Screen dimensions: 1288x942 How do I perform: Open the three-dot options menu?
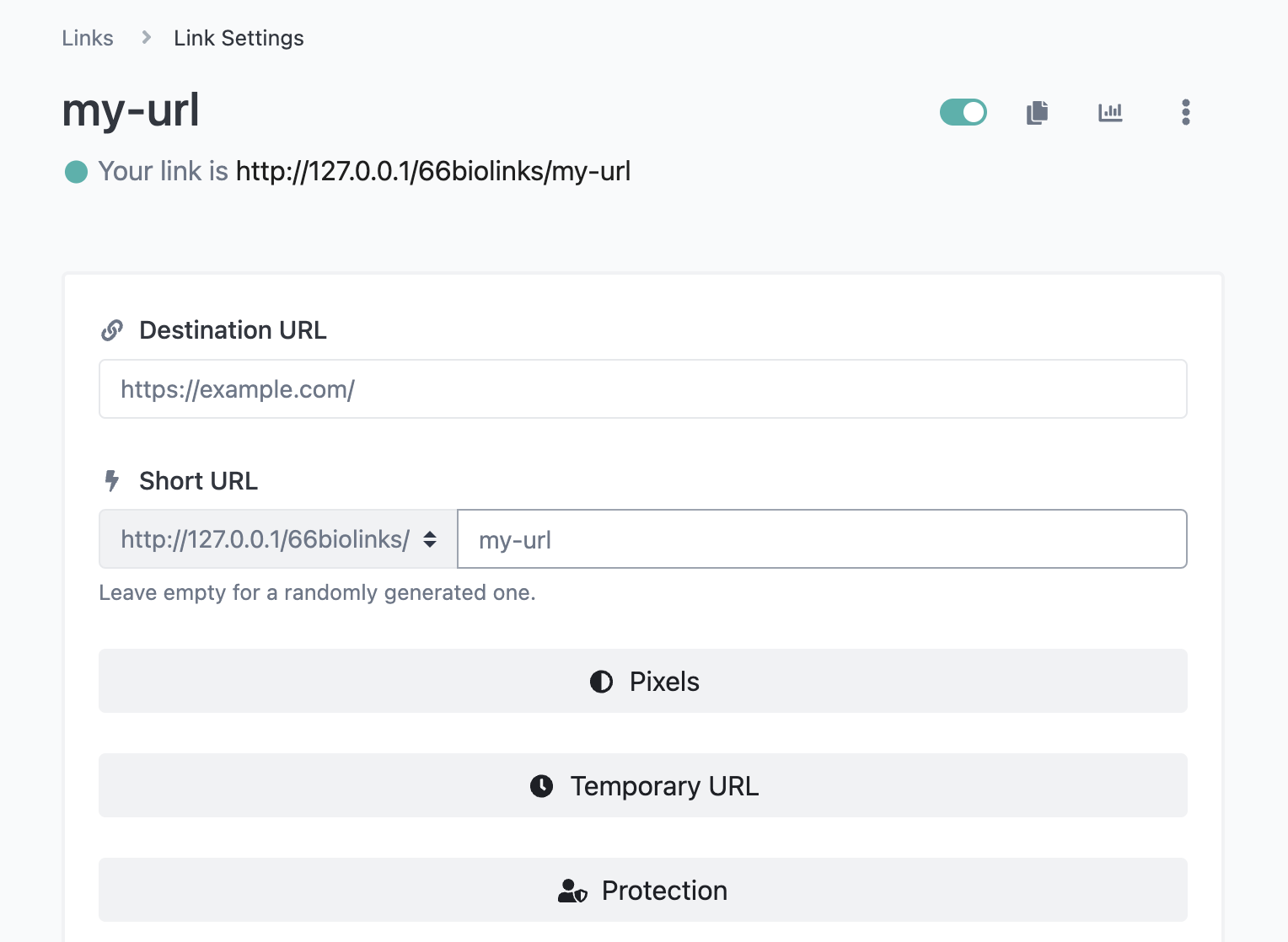point(1185,111)
